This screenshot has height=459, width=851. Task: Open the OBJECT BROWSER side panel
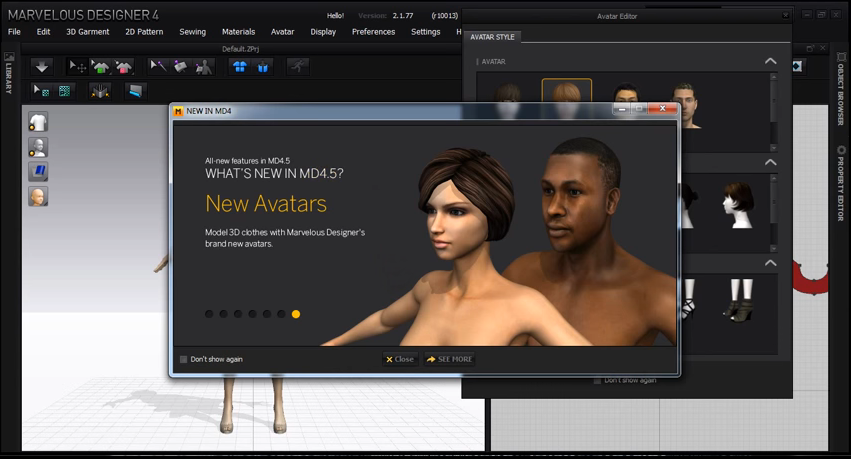click(841, 89)
